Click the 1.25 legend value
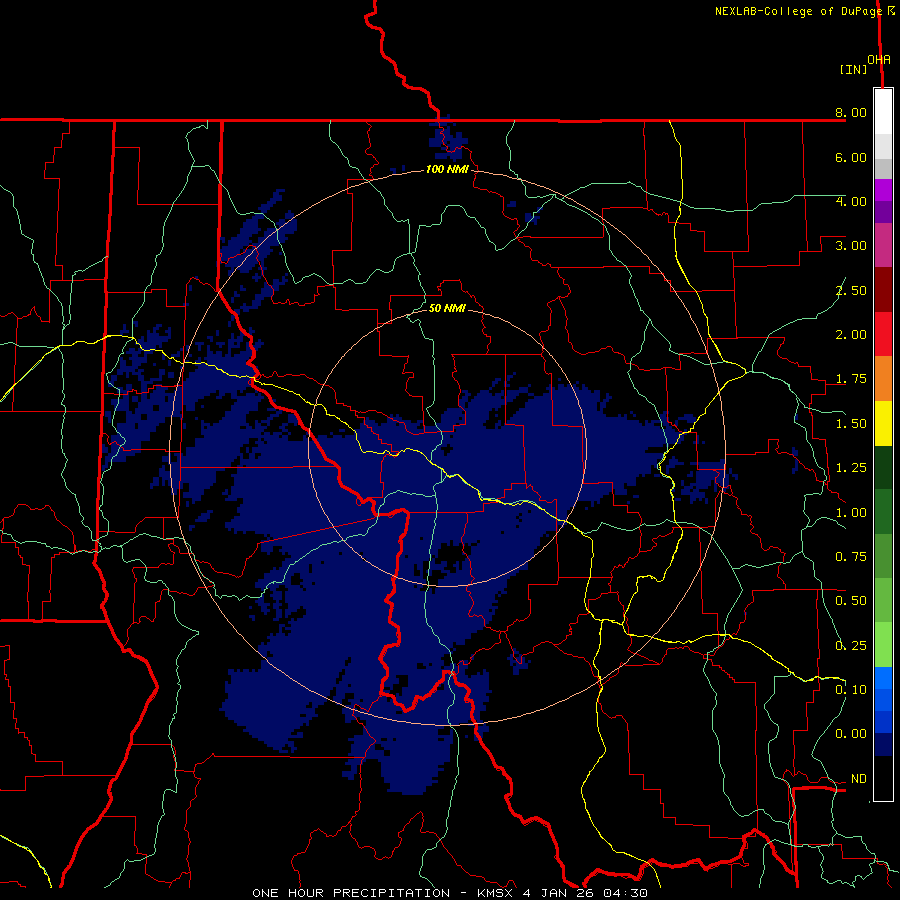900x900 pixels. click(851, 468)
